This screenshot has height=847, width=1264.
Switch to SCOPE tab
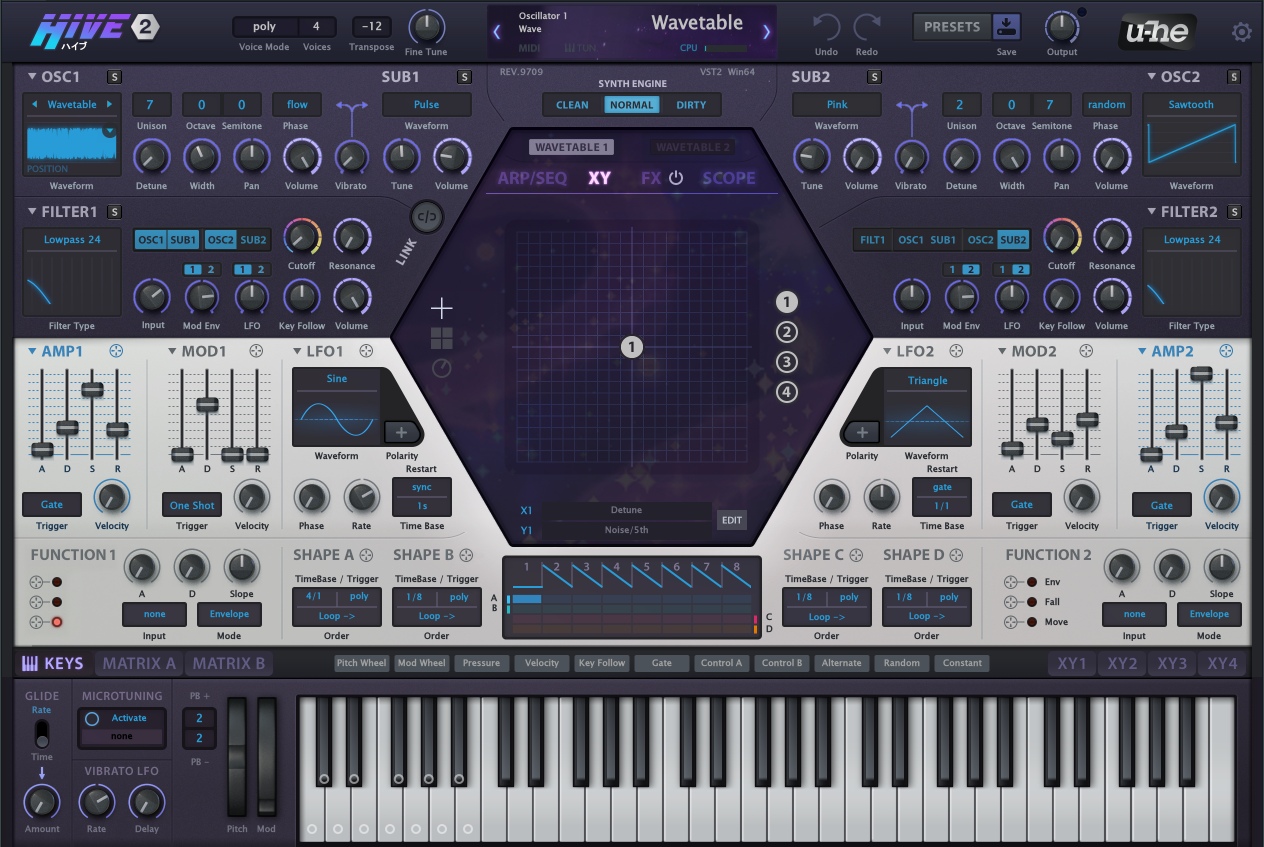729,178
